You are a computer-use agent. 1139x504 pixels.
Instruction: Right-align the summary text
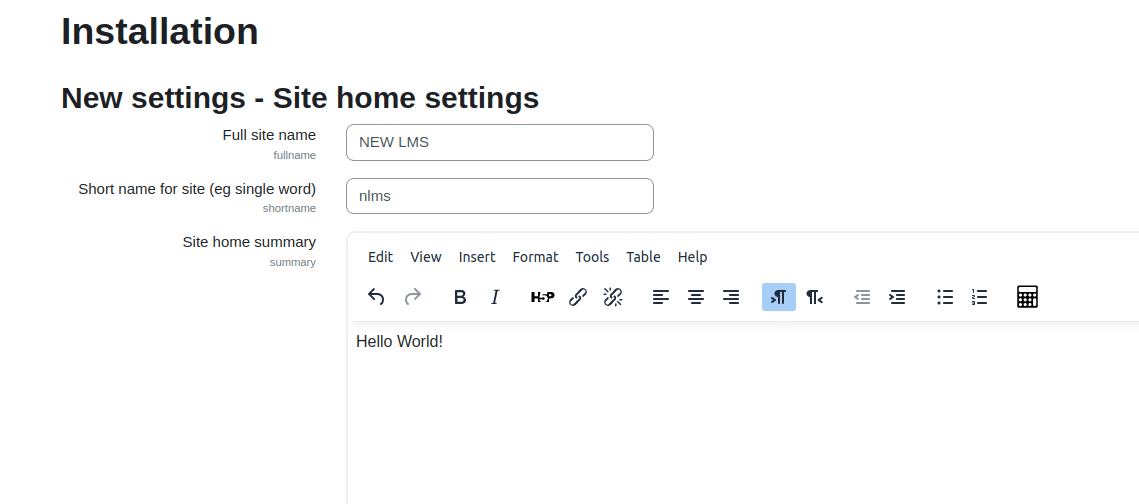coord(731,297)
